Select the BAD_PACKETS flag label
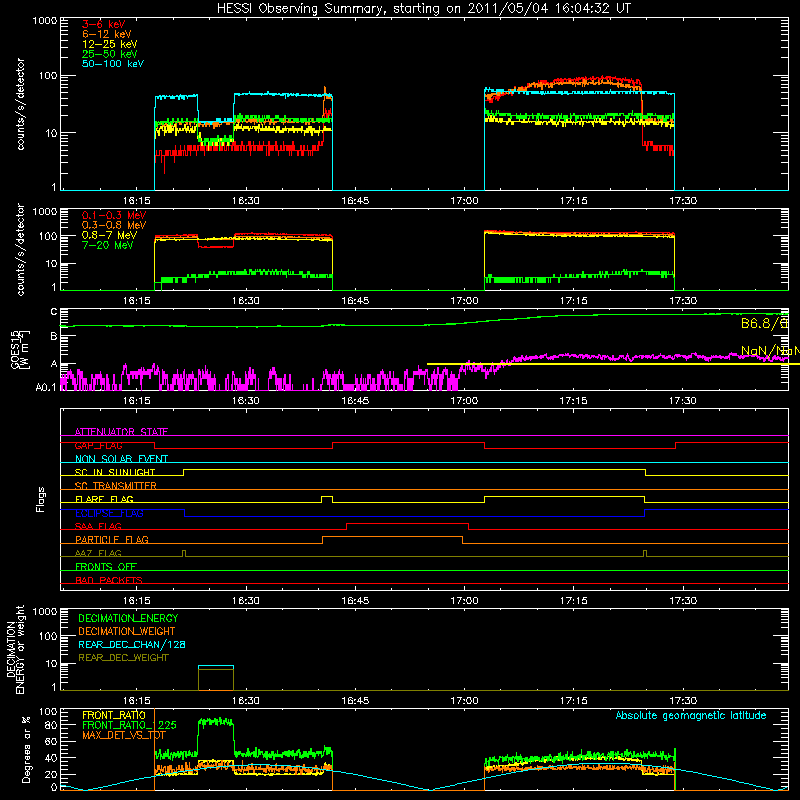 point(109,580)
